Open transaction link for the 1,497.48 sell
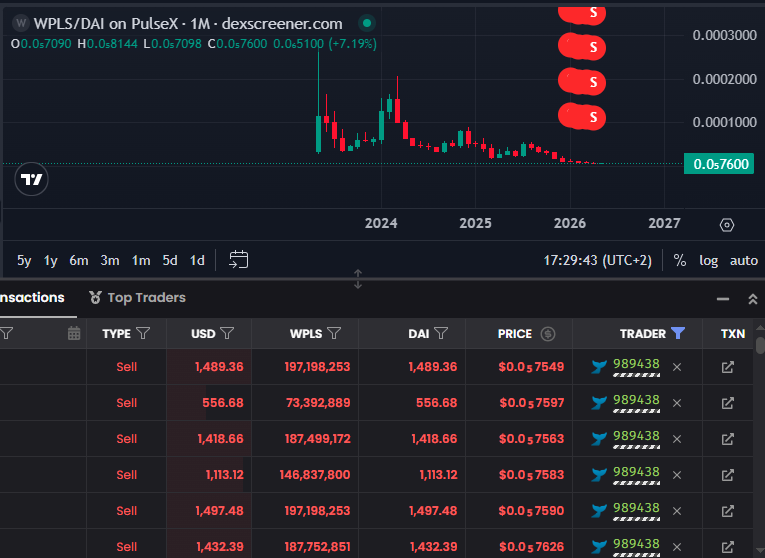 click(727, 511)
